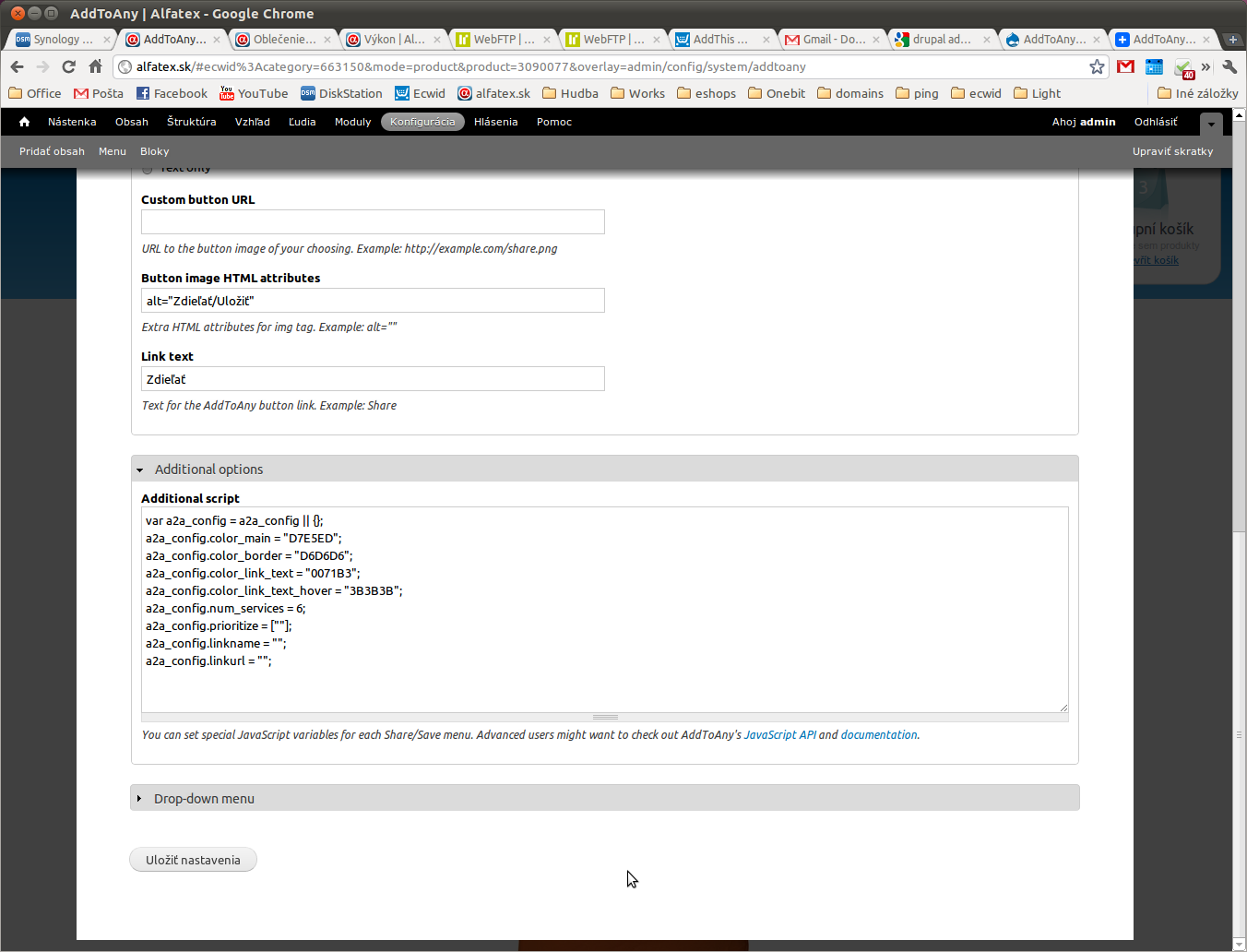Bookmark this page with the star icon
Image resolution: width=1247 pixels, height=952 pixels.
click(x=1097, y=66)
